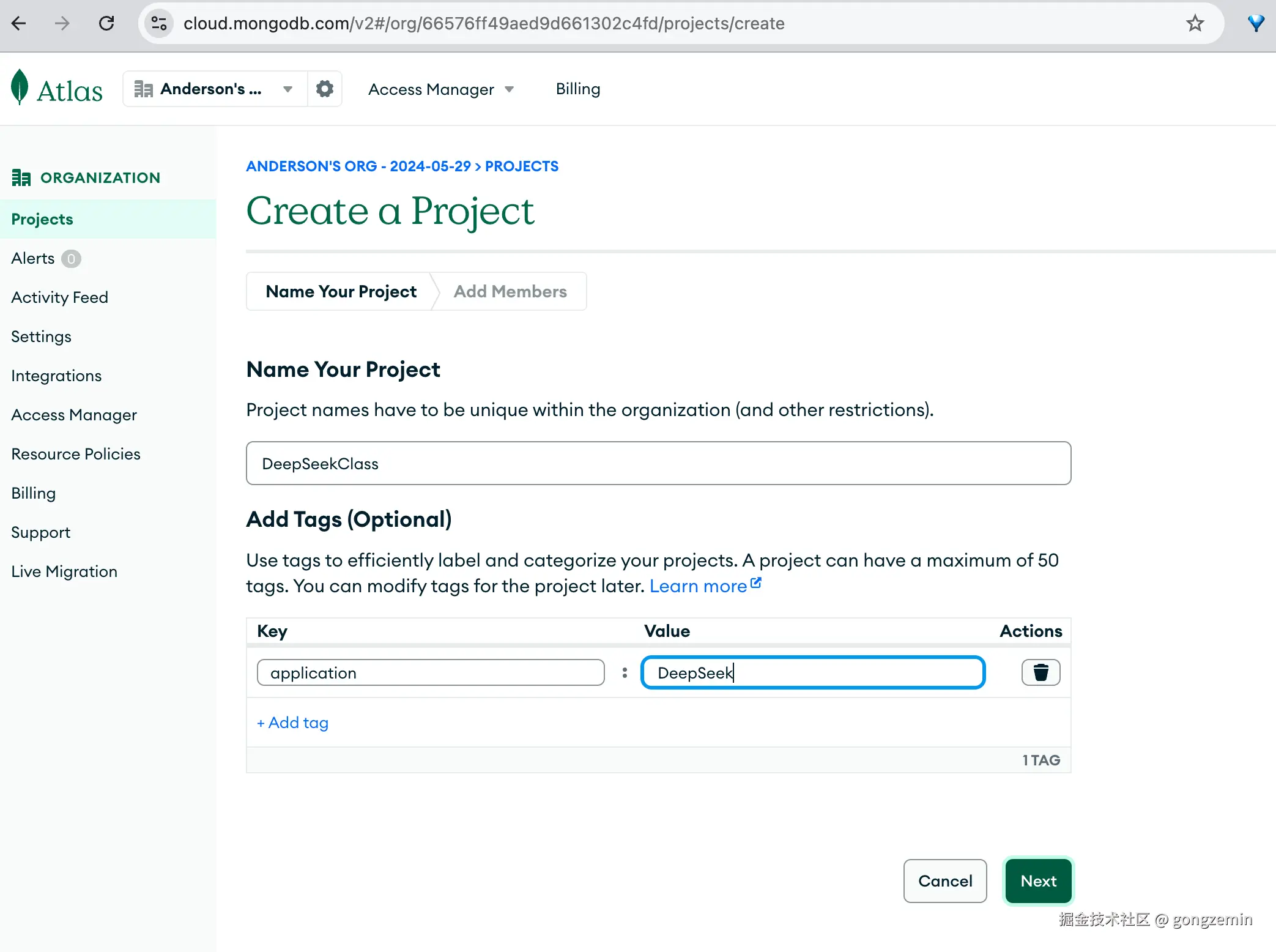Select the Name Your Project step

point(341,291)
